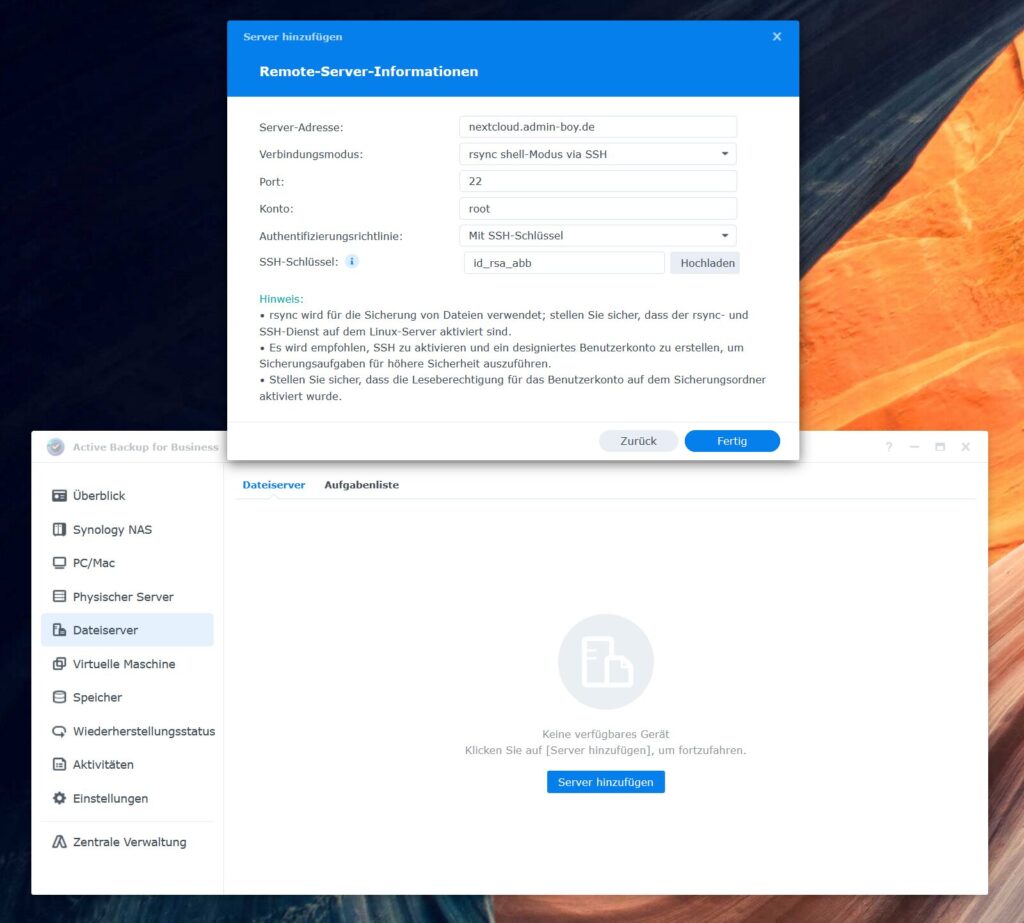Focus the Port input field
The image size is (1024, 923).
[597, 181]
